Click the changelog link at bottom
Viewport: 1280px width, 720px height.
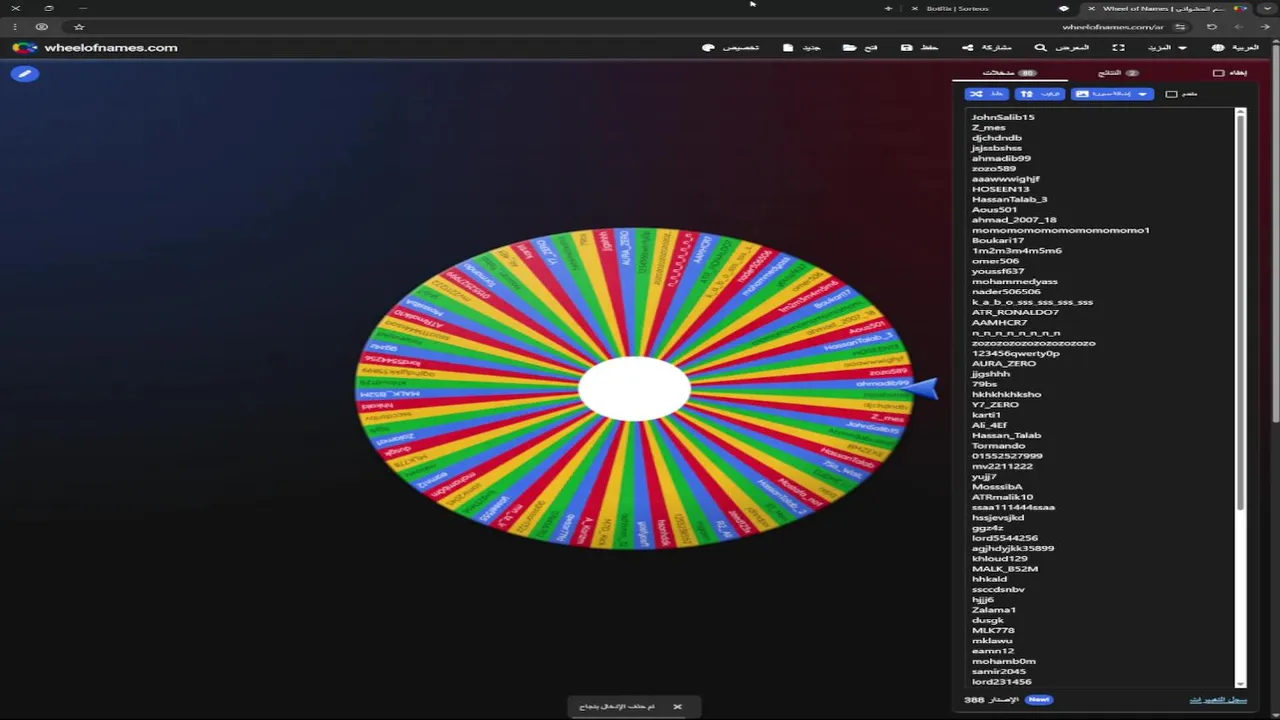coord(1218,700)
